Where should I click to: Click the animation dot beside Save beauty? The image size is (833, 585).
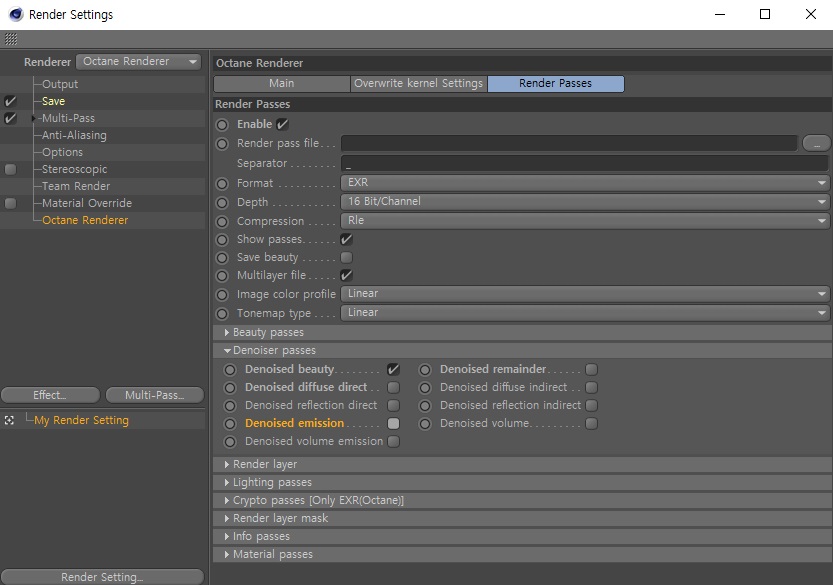[222, 258]
